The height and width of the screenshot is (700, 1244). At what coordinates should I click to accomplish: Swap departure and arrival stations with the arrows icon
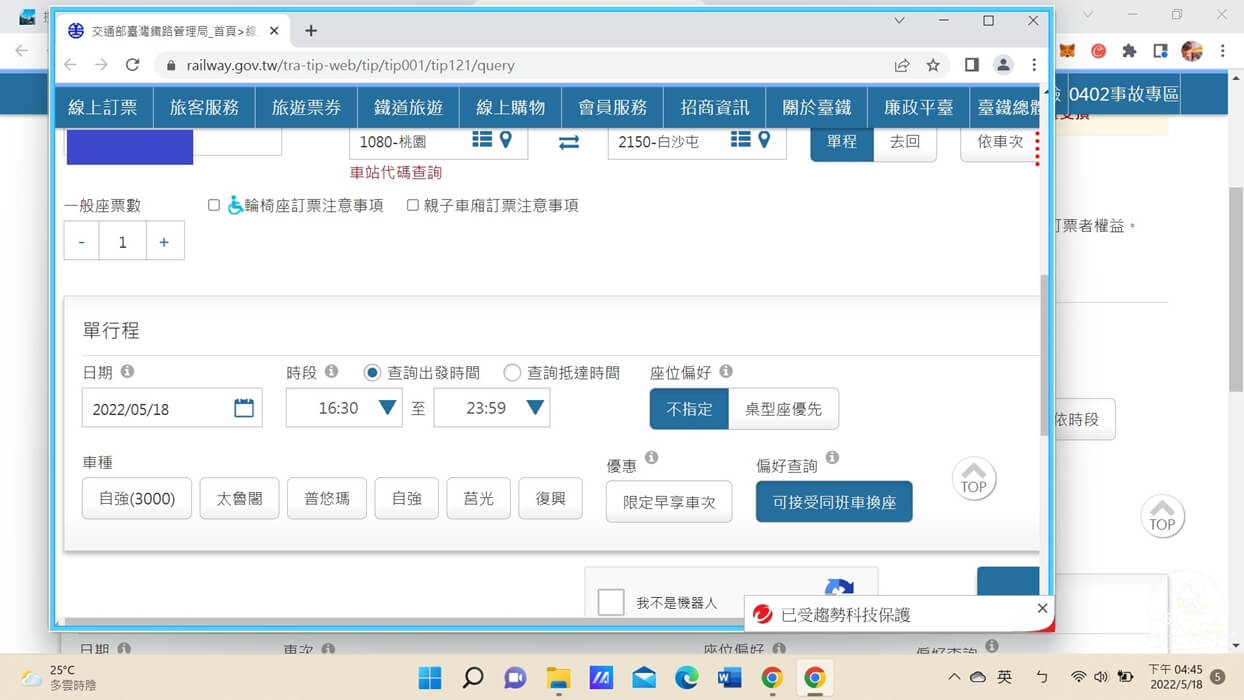click(568, 142)
